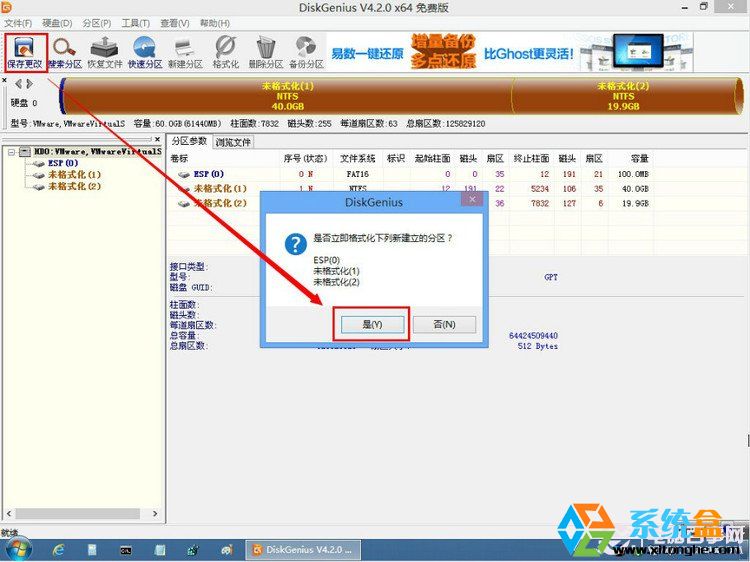Open the Backup Partition (备份分区) tool
Viewport: 750px width, 562px height.
click(x=306, y=52)
